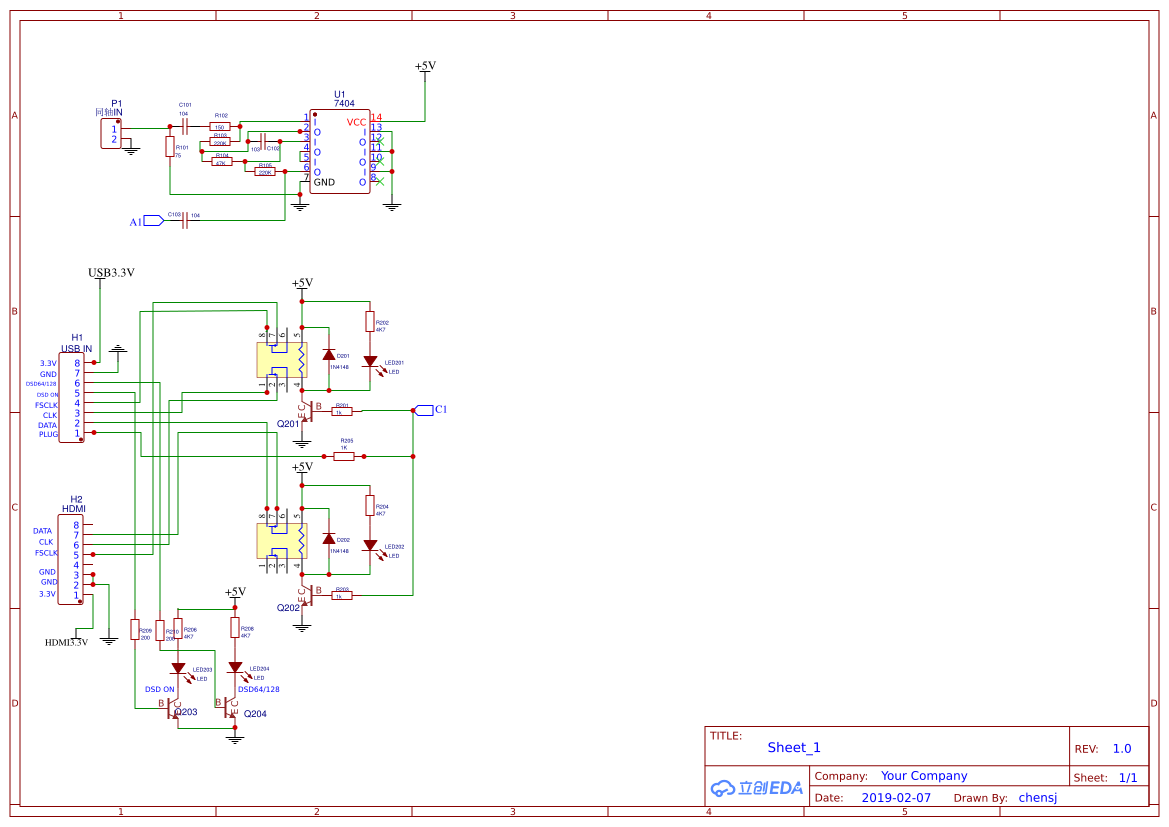Click the USB3.3V power label
The image size is (1169, 827).
[110, 272]
